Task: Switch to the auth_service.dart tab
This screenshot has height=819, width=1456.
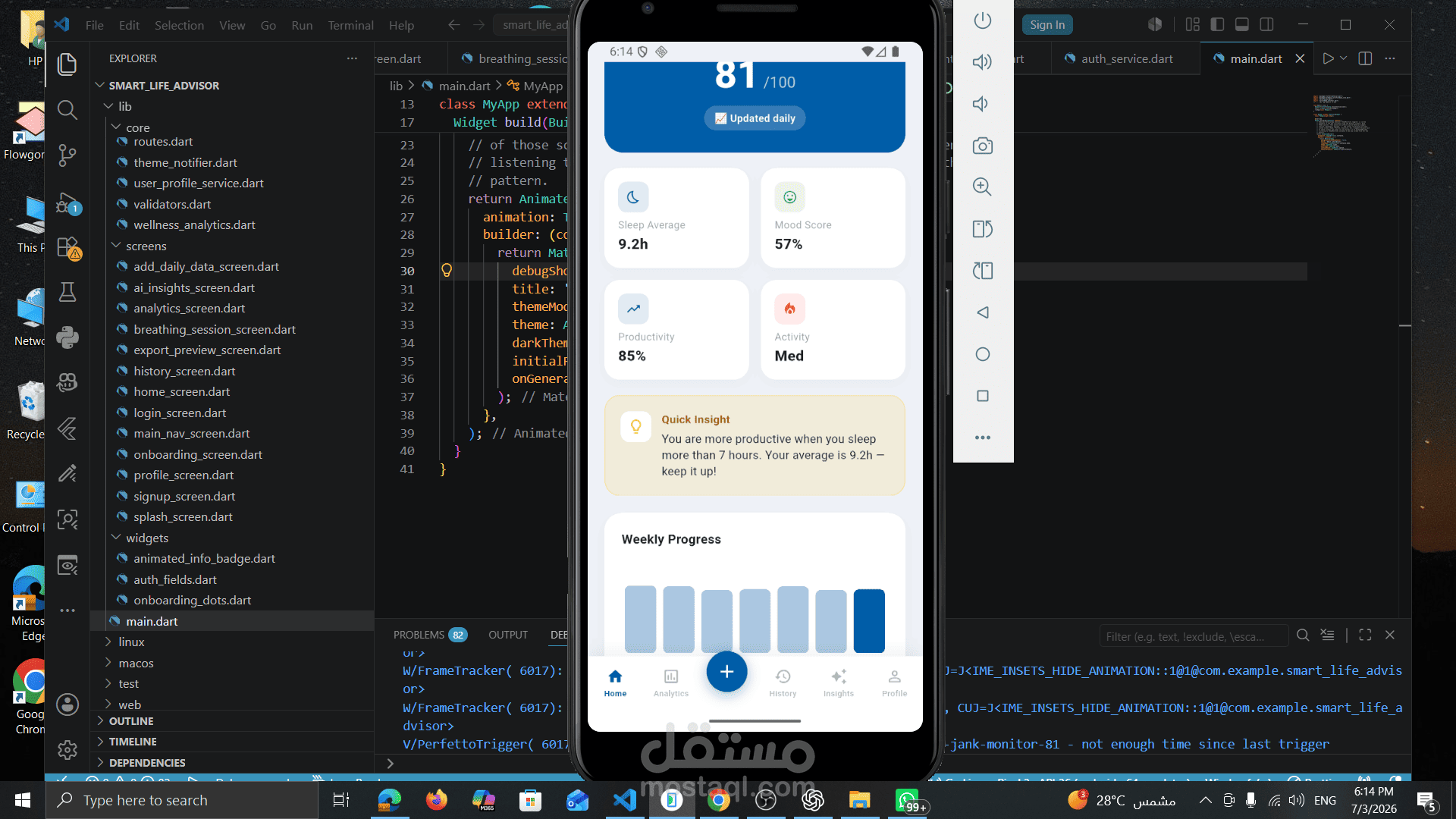Action: (1126, 58)
